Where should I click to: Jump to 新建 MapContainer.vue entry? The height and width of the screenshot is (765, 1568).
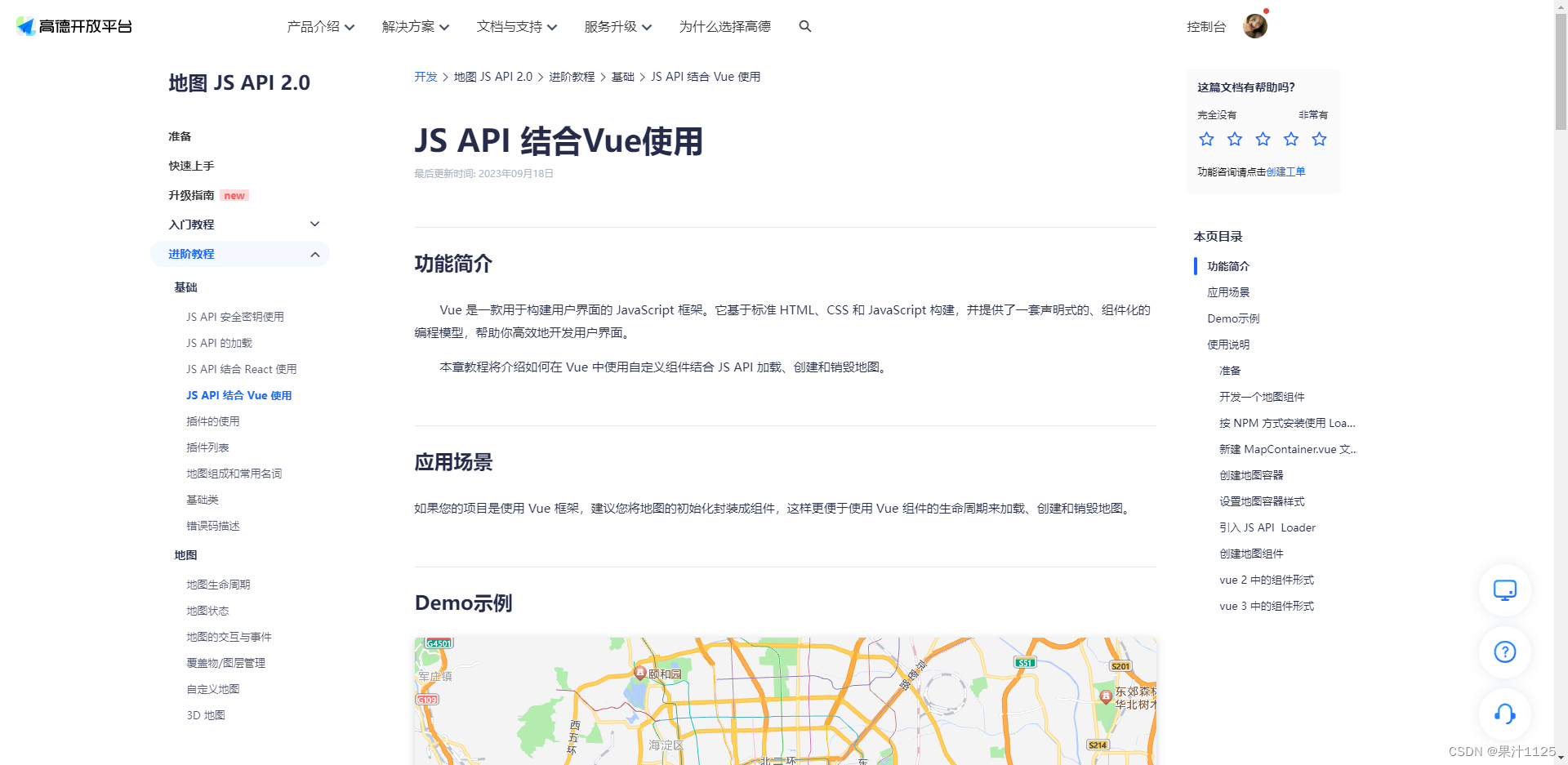(x=1288, y=449)
